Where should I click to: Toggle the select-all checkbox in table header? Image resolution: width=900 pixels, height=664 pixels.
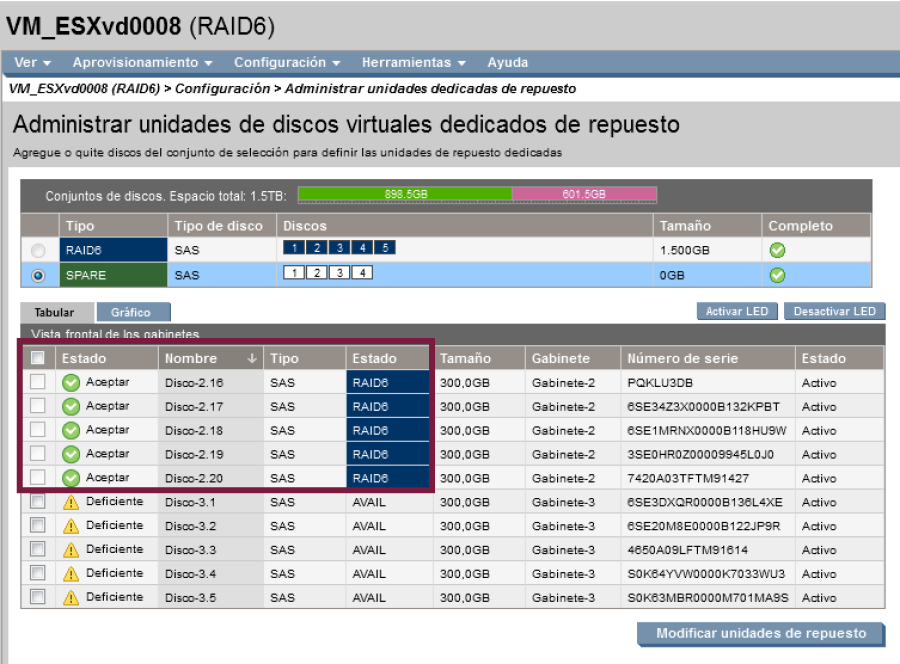[38, 358]
